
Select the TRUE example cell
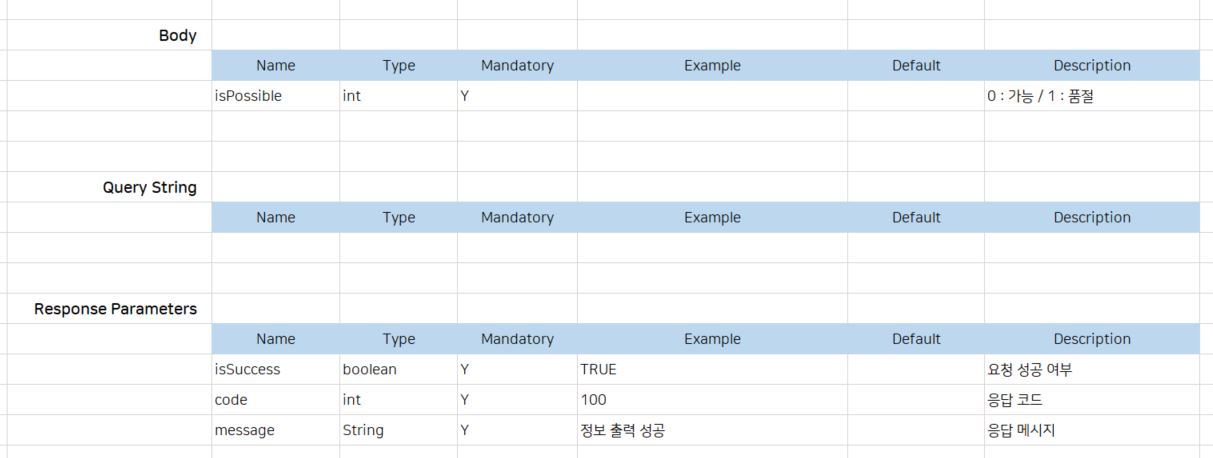tap(598, 370)
